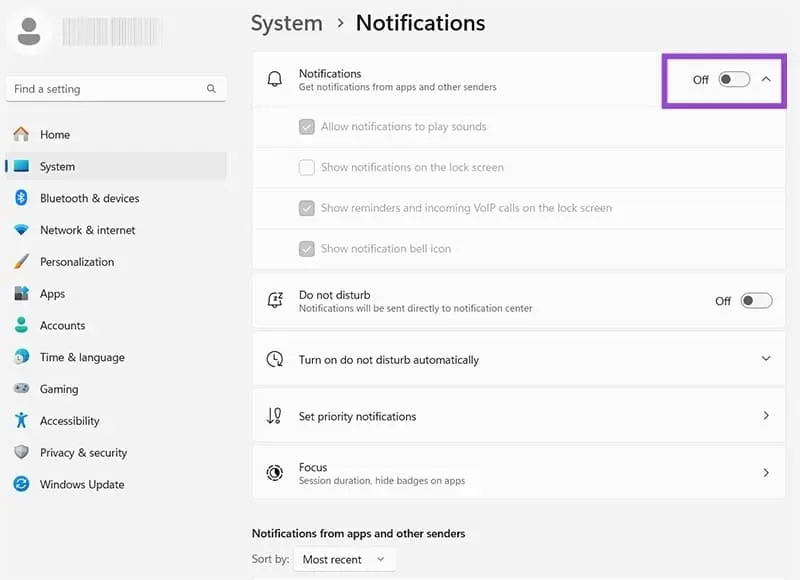Viewport: 800px width, 580px height.
Task: Click the Windows Update sync icon
Action: pos(21,484)
